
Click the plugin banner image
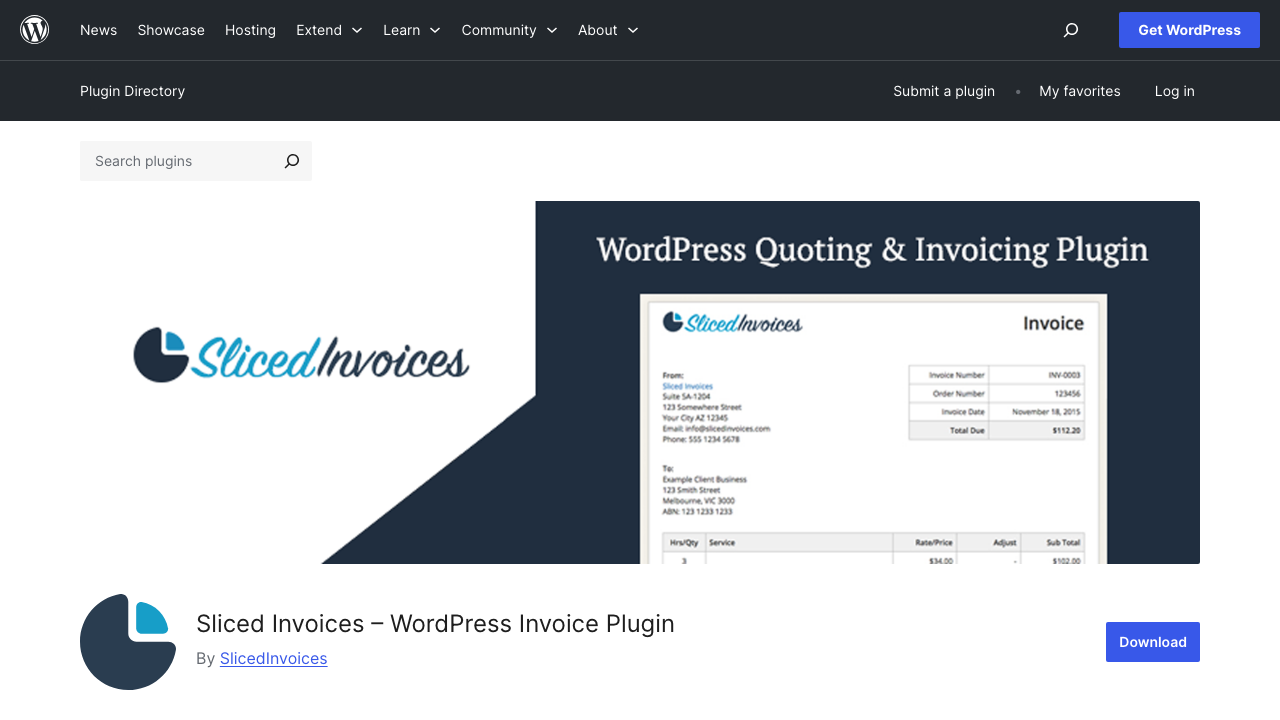[640, 382]
